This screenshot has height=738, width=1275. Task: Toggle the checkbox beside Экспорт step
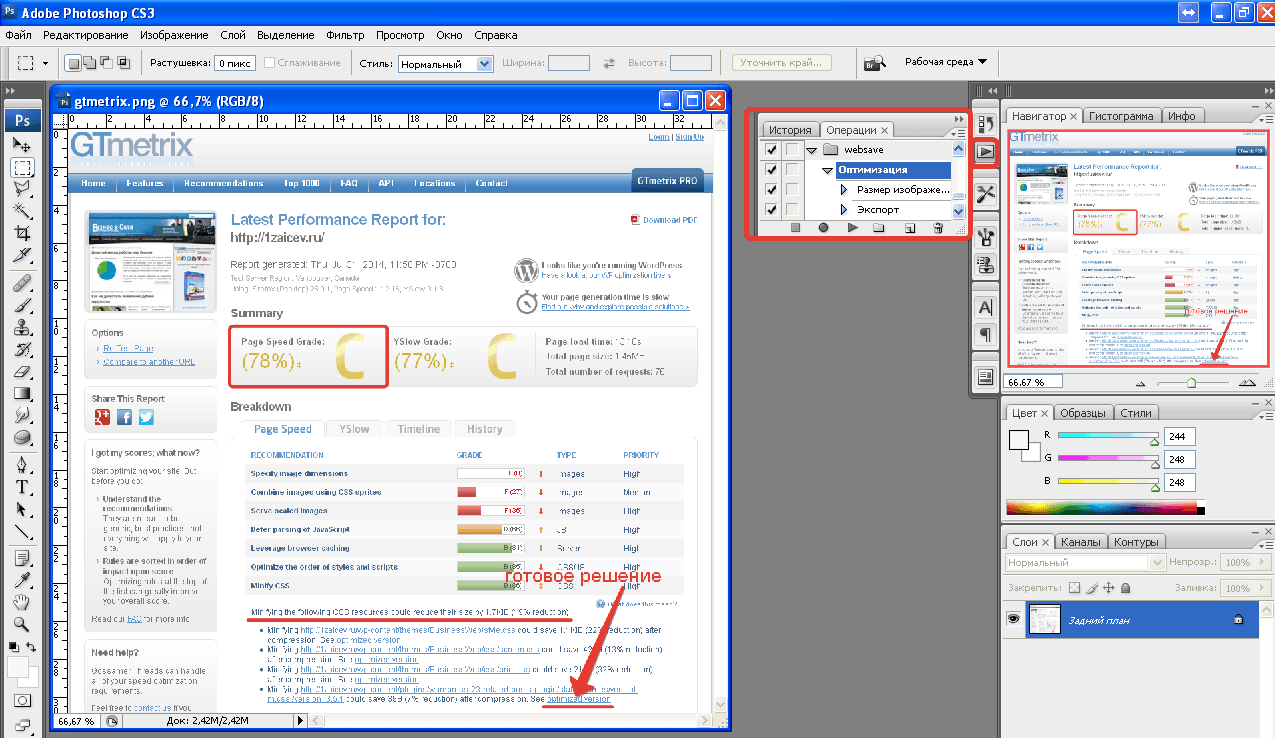tap(771, 210)
